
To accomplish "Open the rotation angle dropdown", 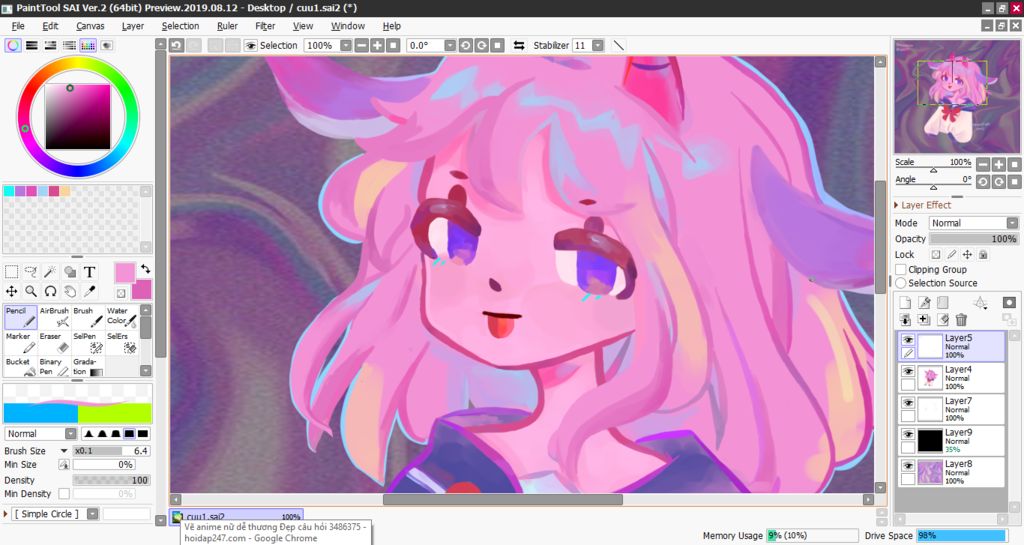I will [449, 46].
